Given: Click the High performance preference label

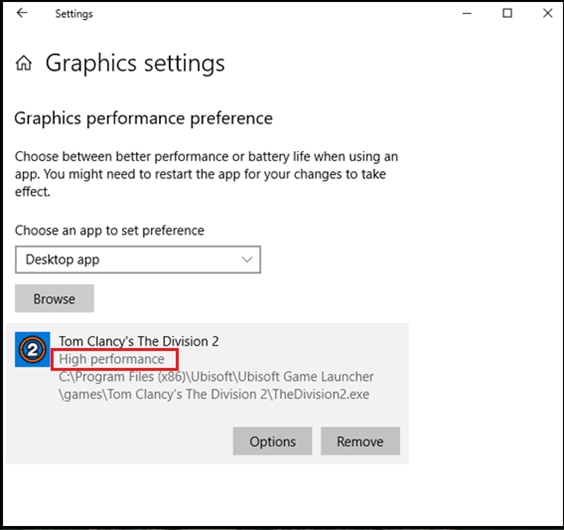Looking at the screenshot, I should coord(112,359).
